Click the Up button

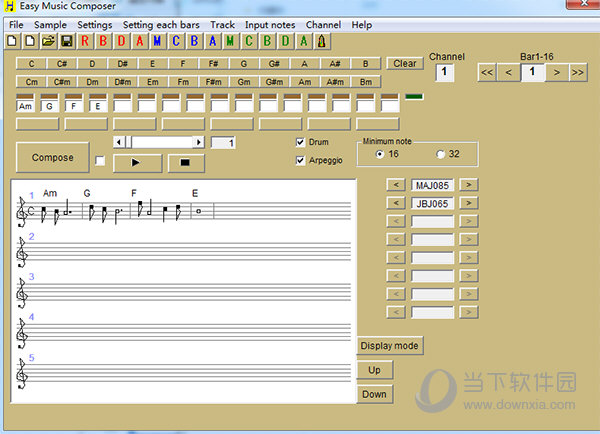pyautogui.click(x=375, y=370)
